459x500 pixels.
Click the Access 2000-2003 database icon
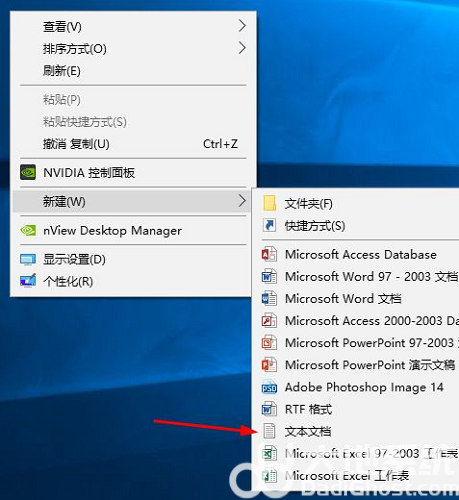pyautogui.click(x=269, y=321)
